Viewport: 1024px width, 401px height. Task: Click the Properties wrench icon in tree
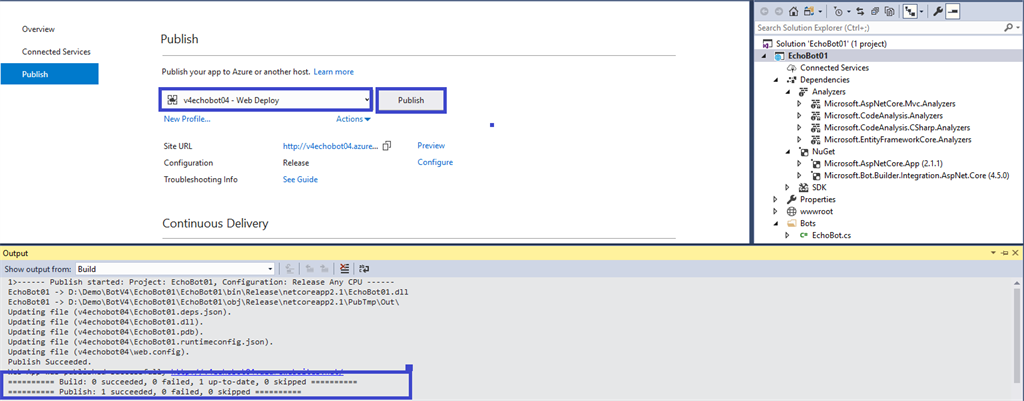tap(793, 199)
